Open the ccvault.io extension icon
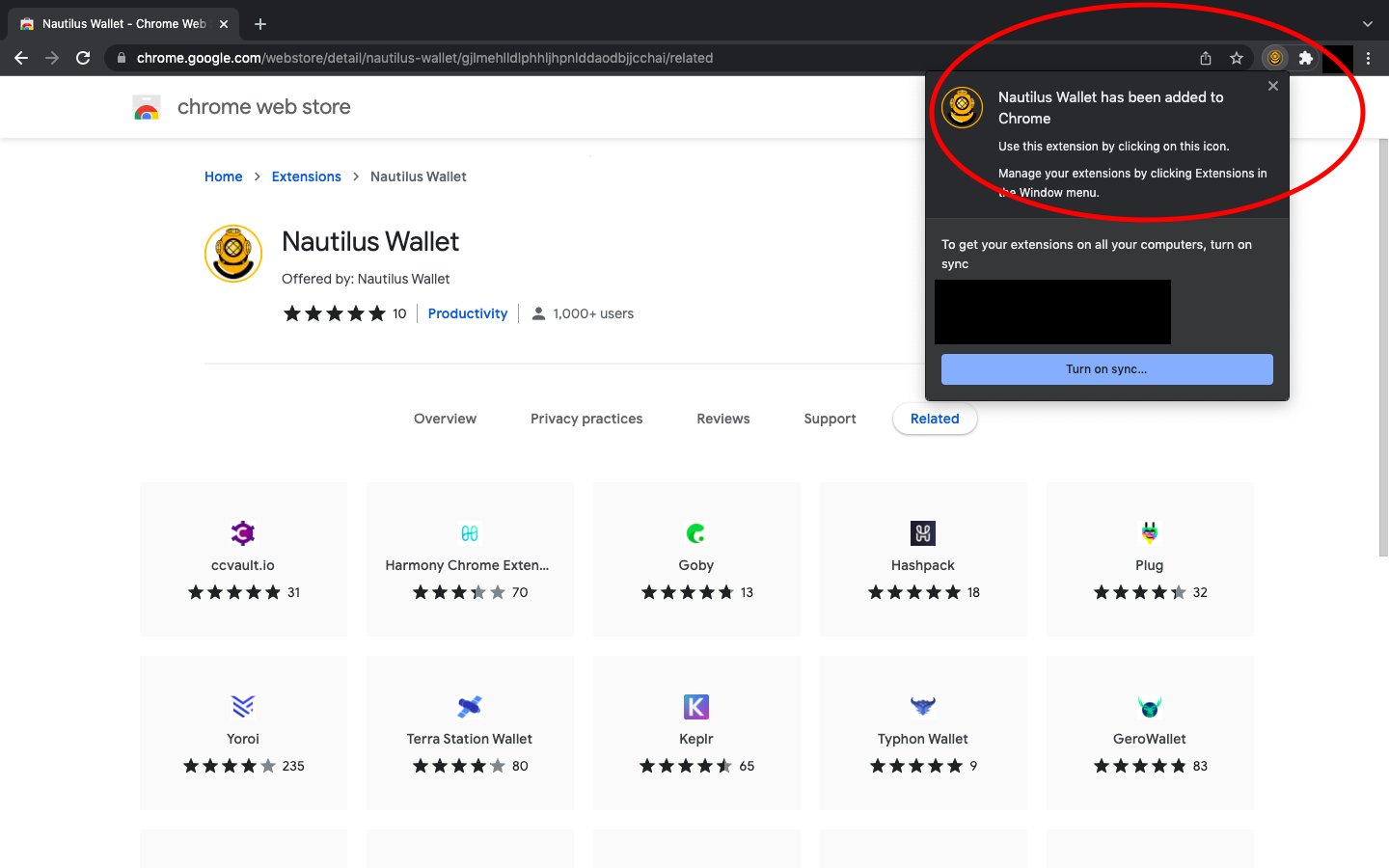This screenshot has height=868, width=1389. pos(243,533)
